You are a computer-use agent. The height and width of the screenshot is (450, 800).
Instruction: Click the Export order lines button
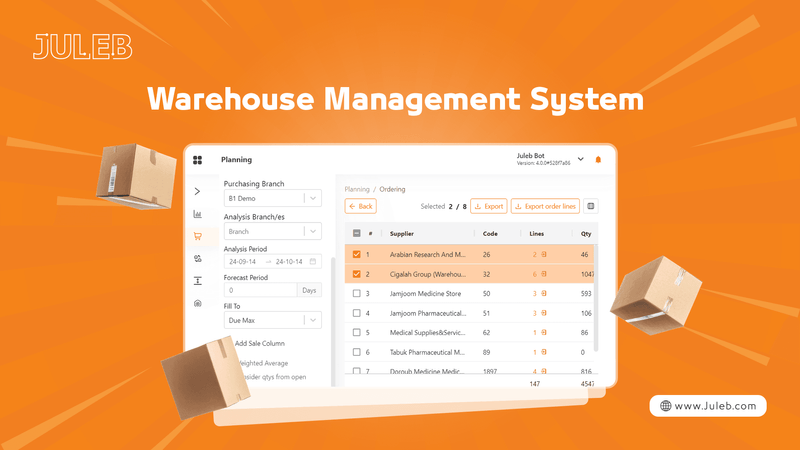[x=545, y=206]
